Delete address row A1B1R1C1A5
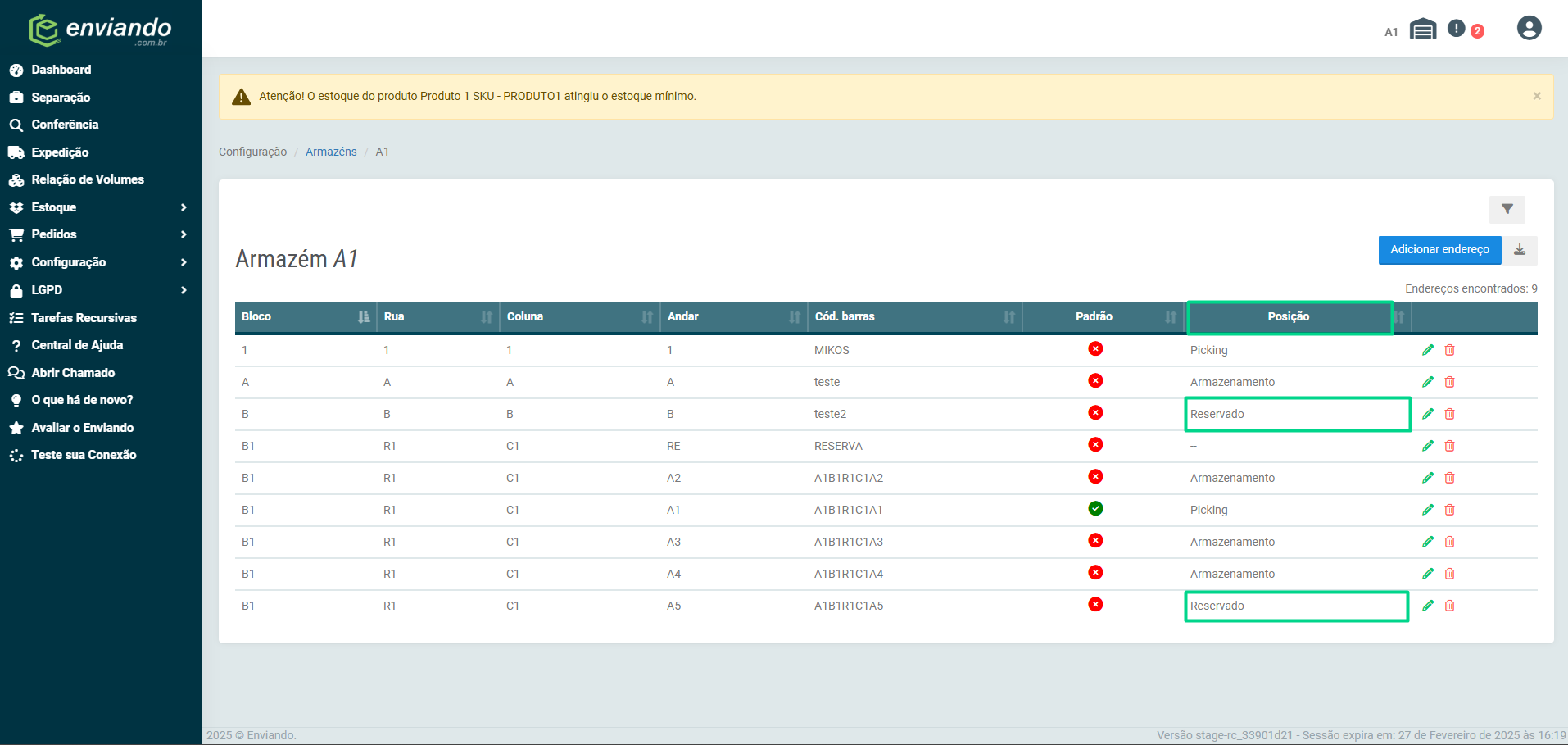This screenshot has height=745, width=1568. click(x=1449, y=606)
